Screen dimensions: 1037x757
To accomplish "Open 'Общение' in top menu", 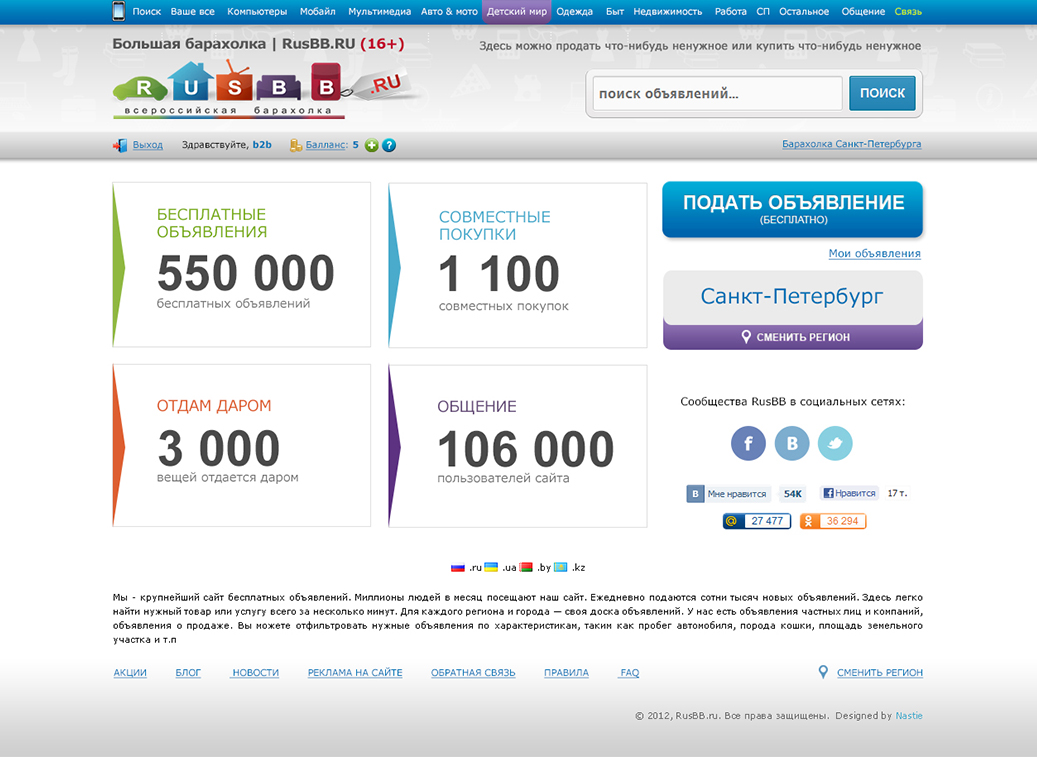I will pos(863,11).
